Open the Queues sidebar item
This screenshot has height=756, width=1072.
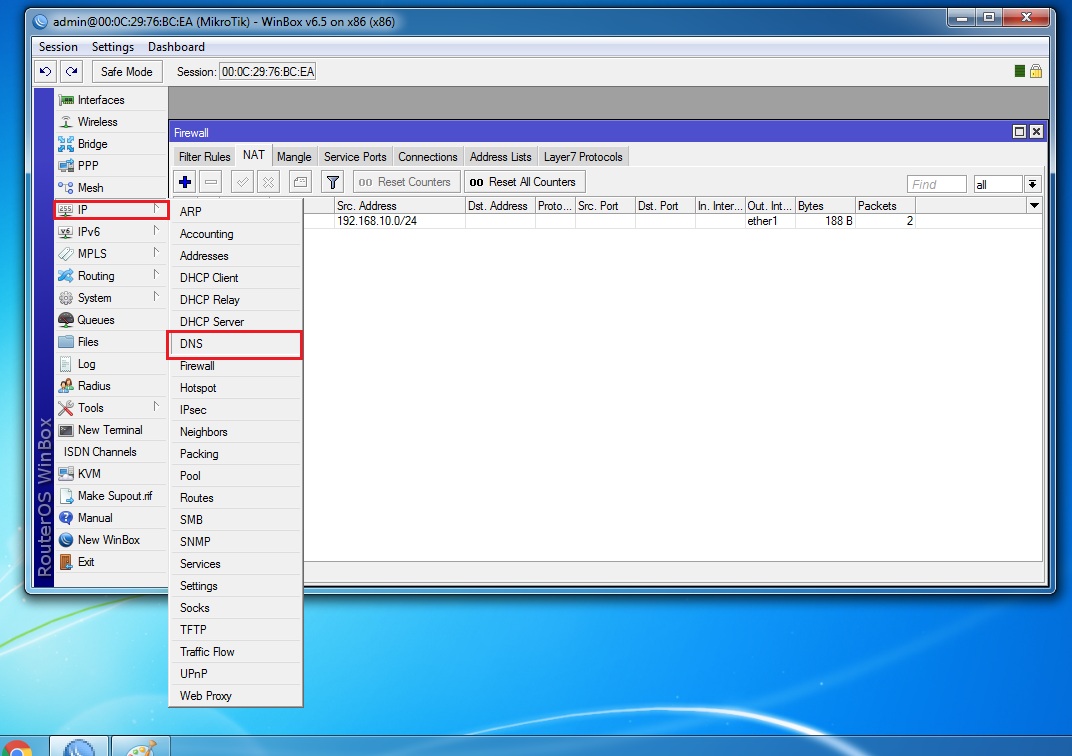[96, 320]
